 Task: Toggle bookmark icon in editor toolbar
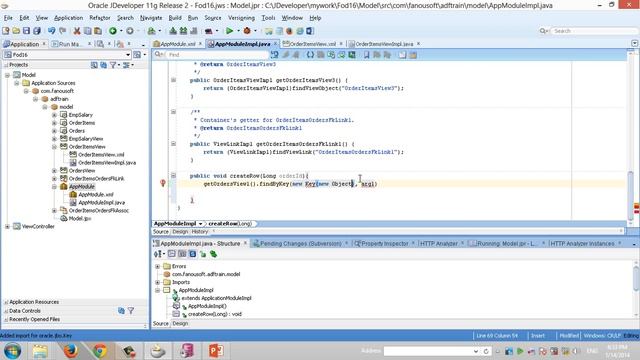coord(367,55)
